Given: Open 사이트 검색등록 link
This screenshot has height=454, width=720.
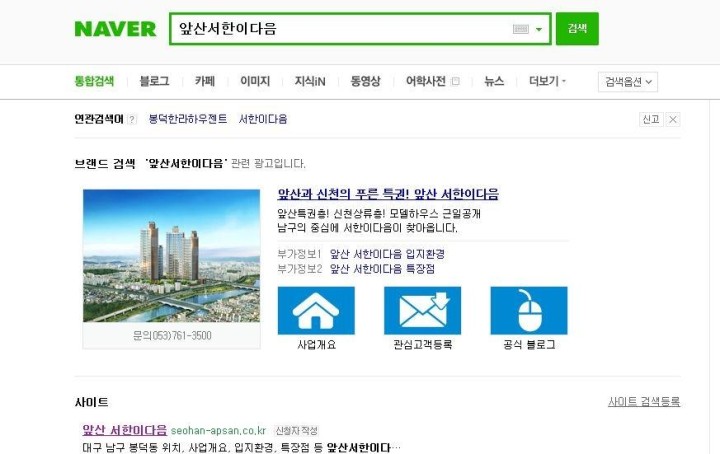Looking at the screenshot, I should [644, 402].
